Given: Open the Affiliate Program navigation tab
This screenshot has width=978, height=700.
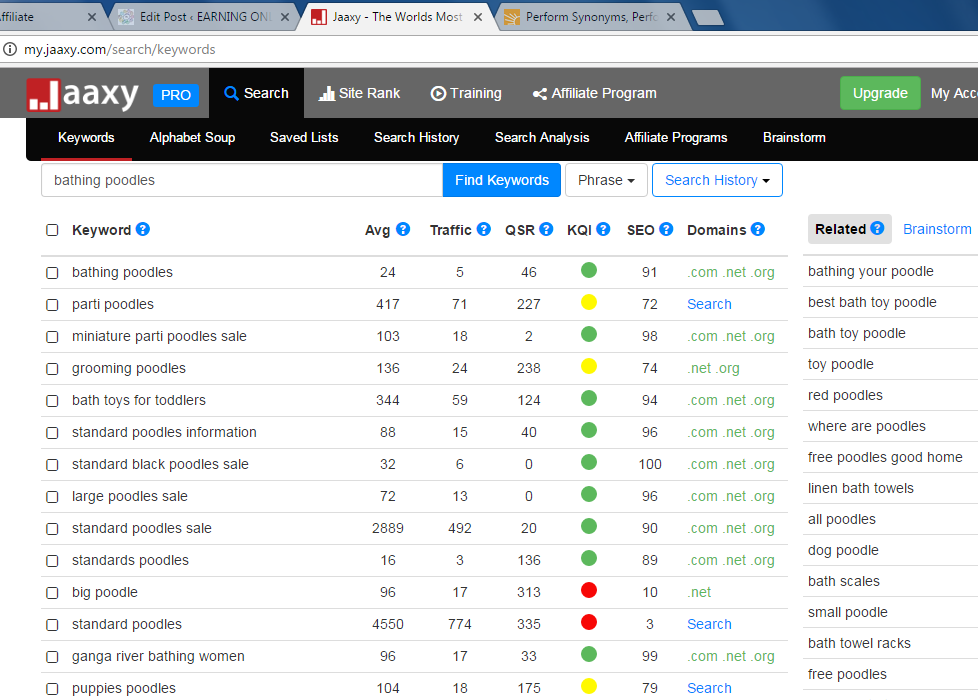Looking at the screenshot, I should pyautogui.click(x=594, y=93).
